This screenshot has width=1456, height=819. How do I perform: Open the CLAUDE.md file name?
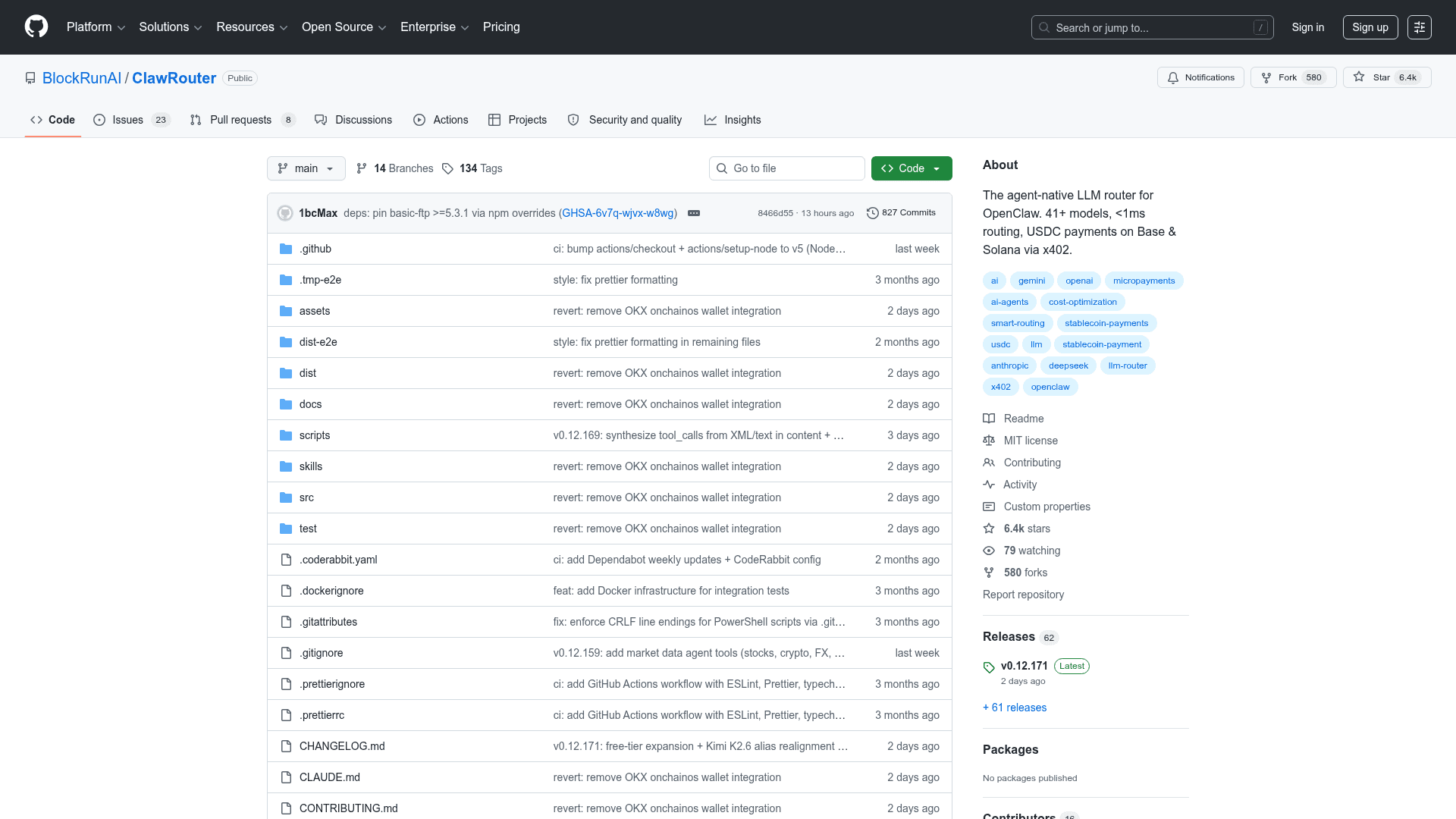(x=330, y=777)
